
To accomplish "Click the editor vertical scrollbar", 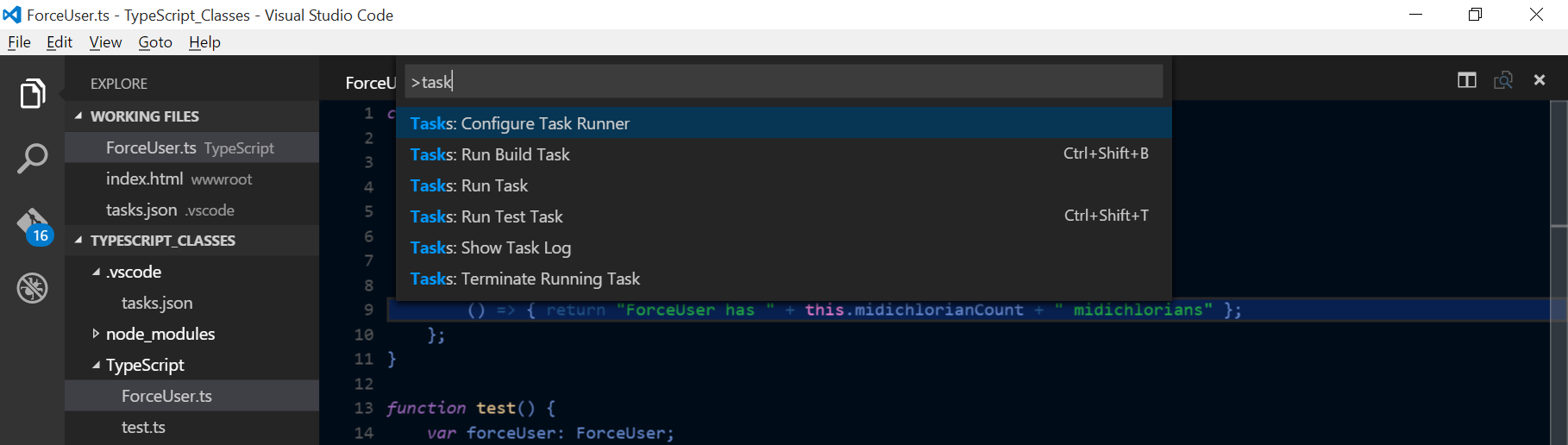I will pos(1559,273).
